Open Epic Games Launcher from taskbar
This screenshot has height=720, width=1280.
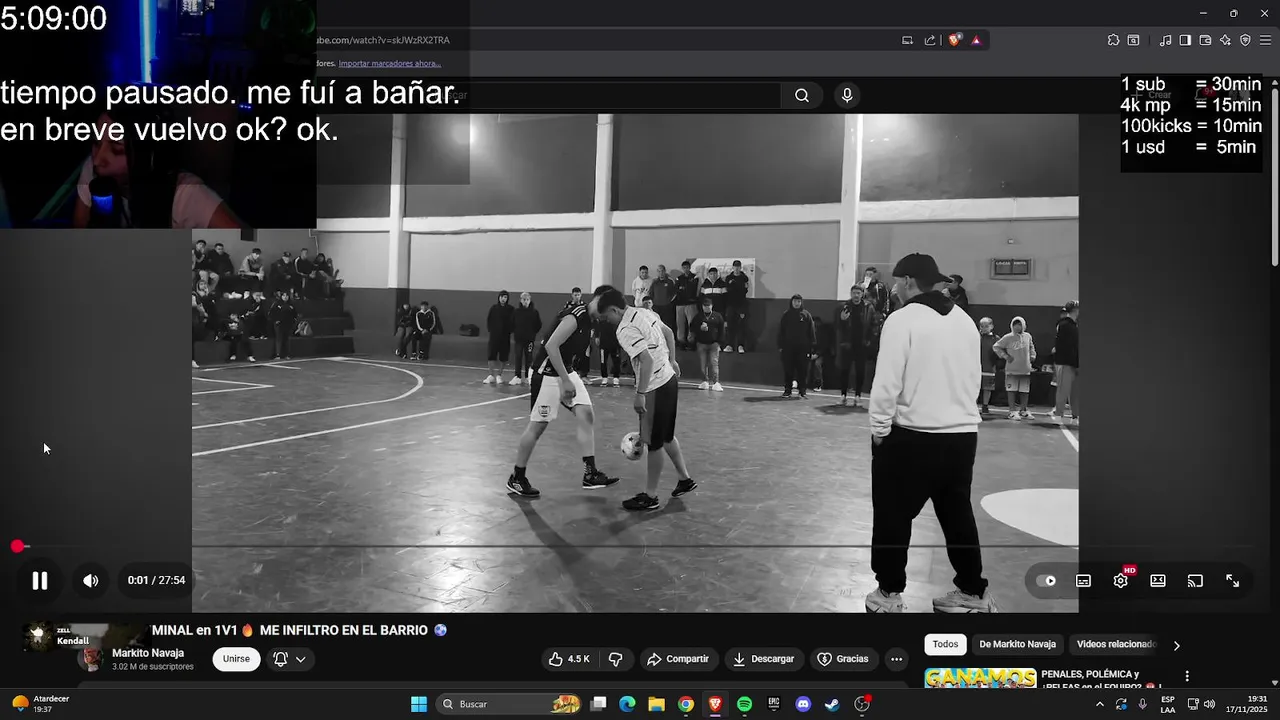point(774,704)
